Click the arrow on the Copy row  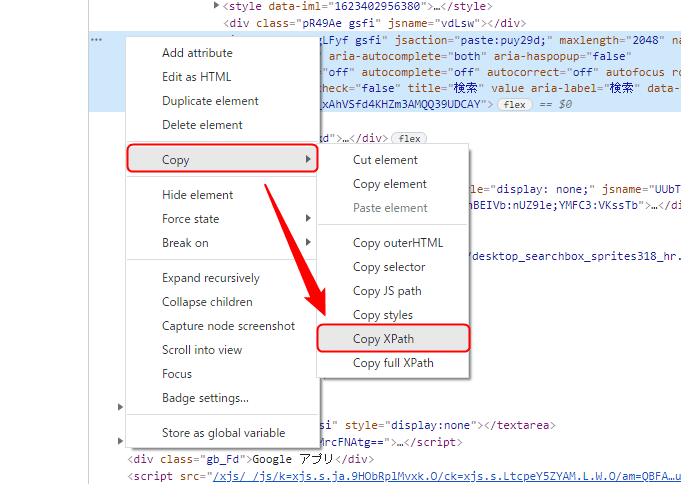click(x=308, y=159)
